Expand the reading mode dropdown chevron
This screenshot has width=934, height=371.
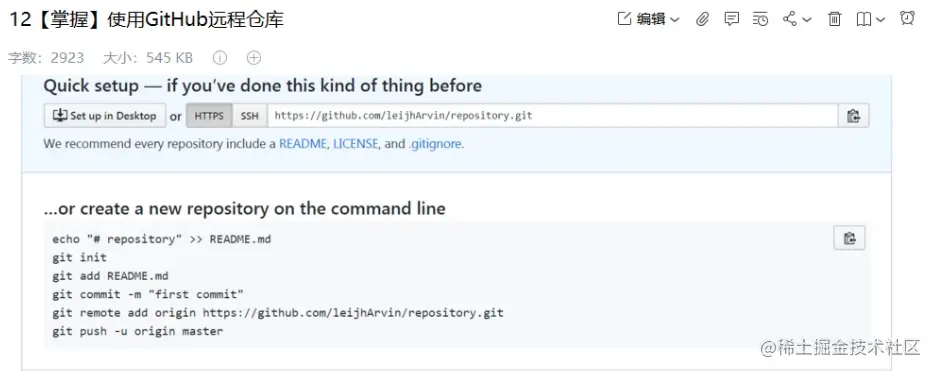880,20
